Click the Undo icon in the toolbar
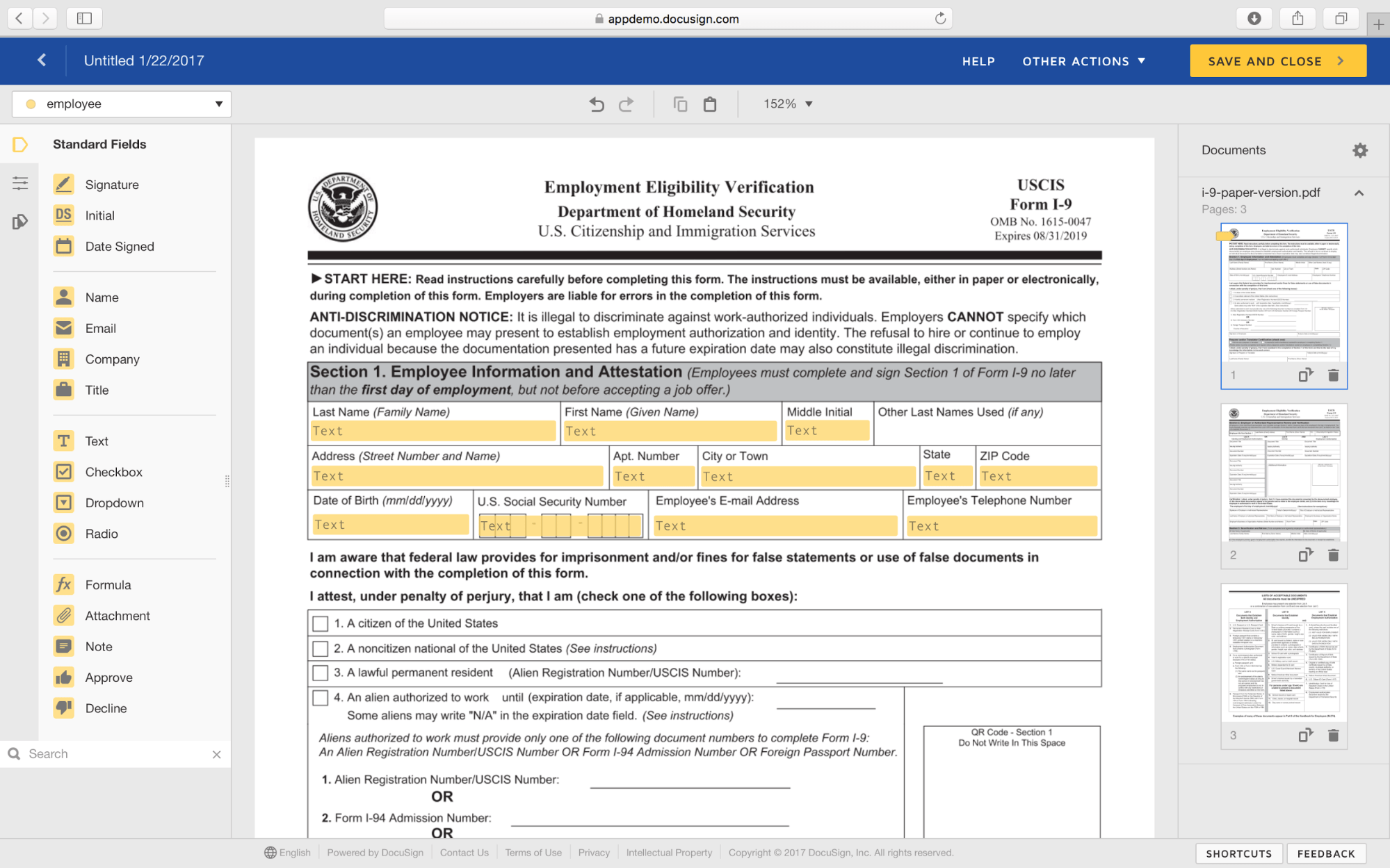The image size is (1390, 868). pos(596,104)
